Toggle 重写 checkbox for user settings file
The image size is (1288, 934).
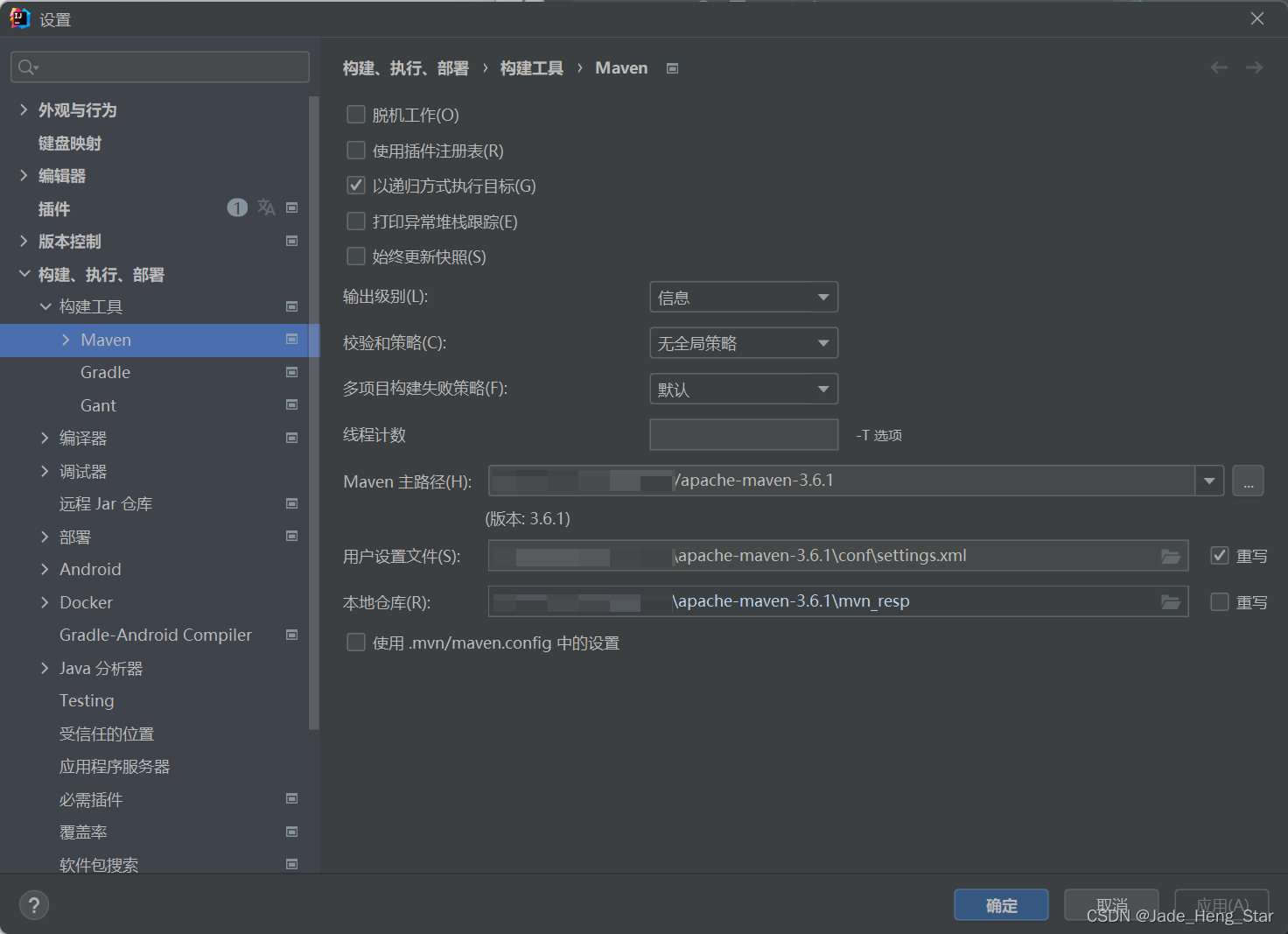point(1220,556)
